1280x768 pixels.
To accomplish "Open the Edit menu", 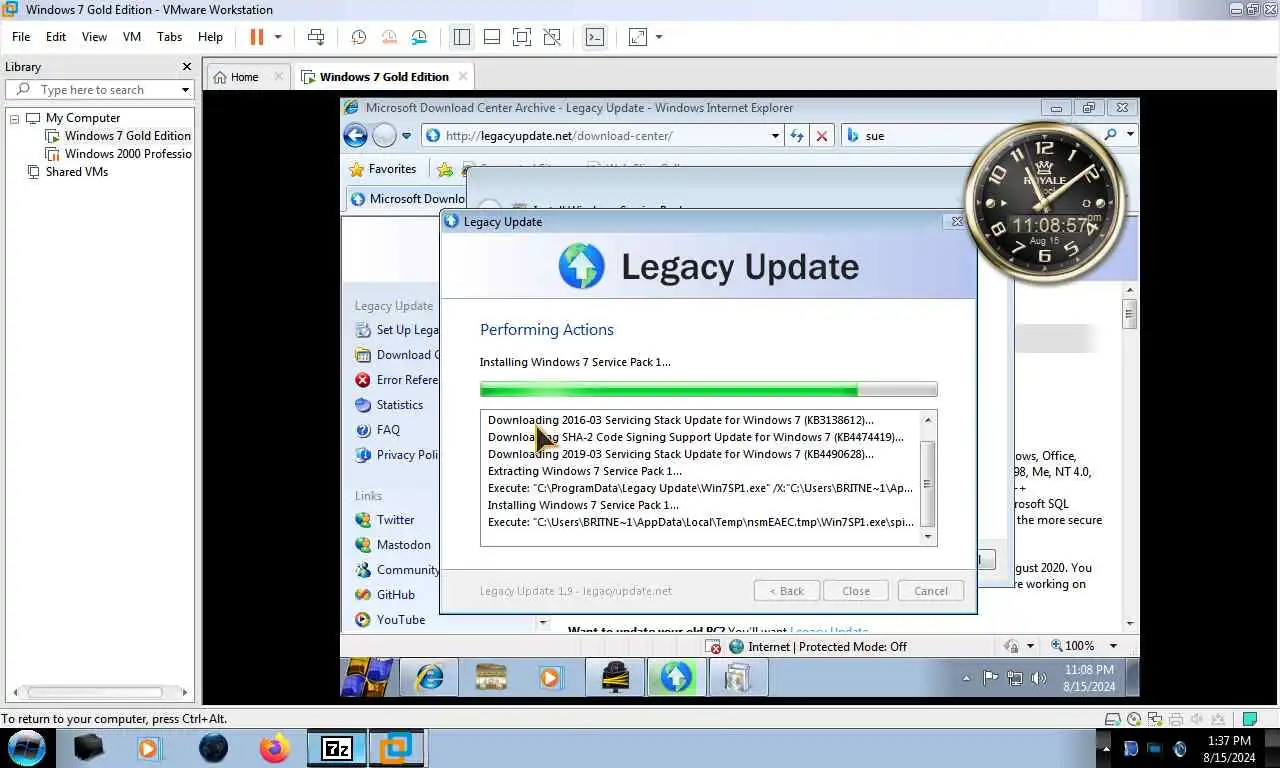I will pos(56,37).
